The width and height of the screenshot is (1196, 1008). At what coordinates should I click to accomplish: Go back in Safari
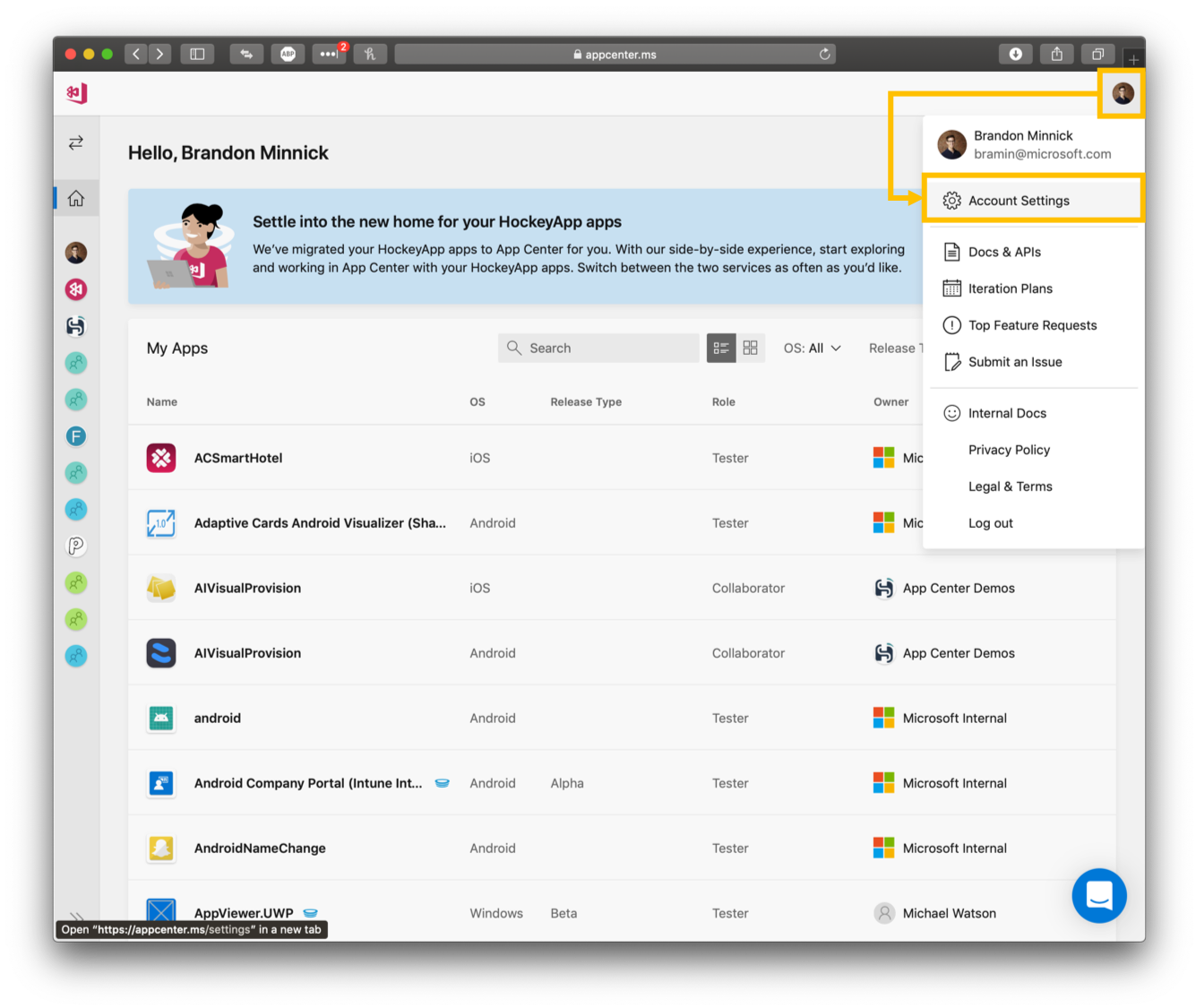[136, 54]
